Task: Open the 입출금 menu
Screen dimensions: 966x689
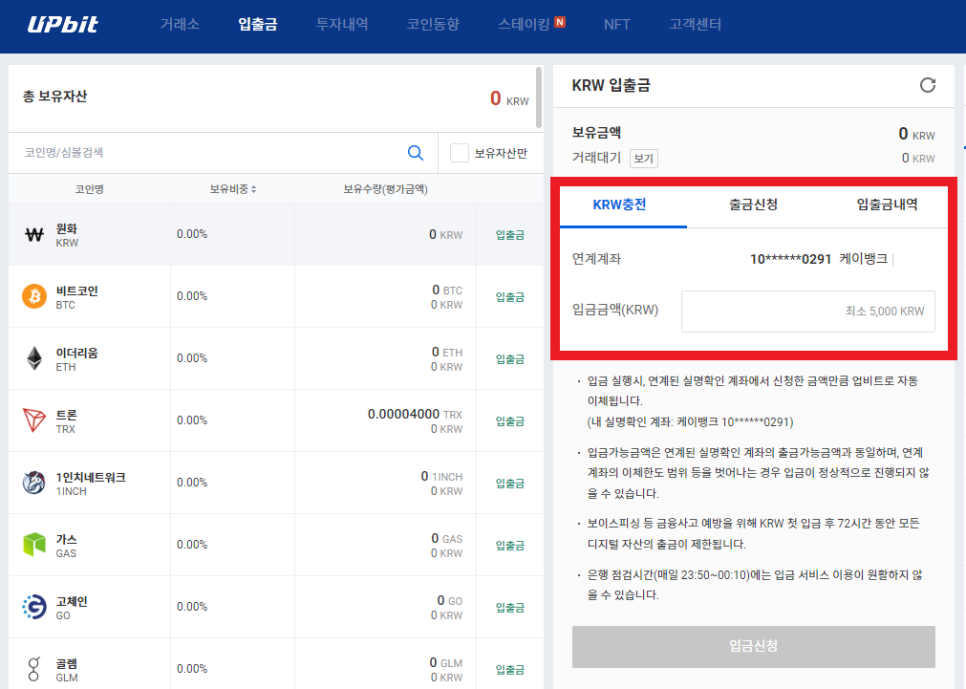Action: click(x=258, y=25)
